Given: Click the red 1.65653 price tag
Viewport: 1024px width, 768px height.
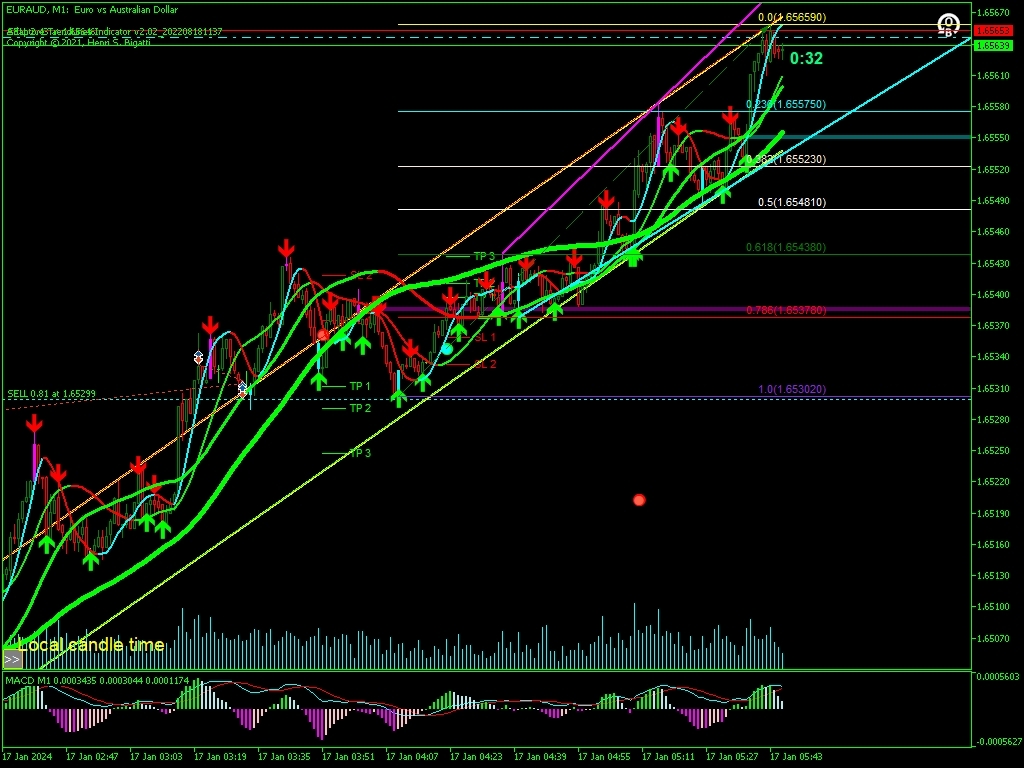Looking at the screenshot, I should point(993,31).
